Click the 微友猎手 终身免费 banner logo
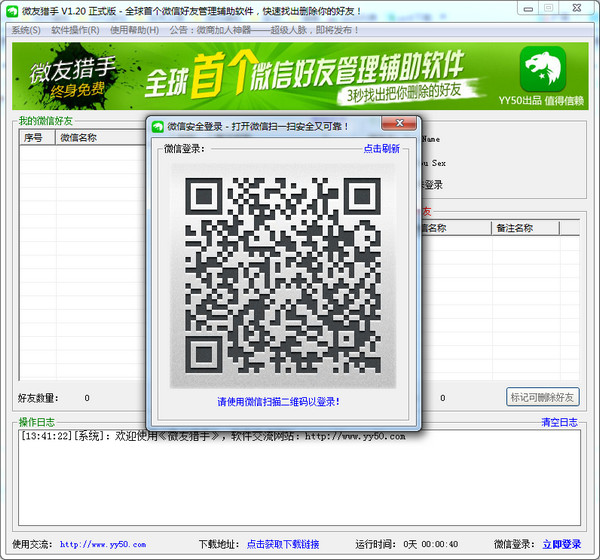The width and height of the screenshot is (600, 560). [x=73, y=77]
